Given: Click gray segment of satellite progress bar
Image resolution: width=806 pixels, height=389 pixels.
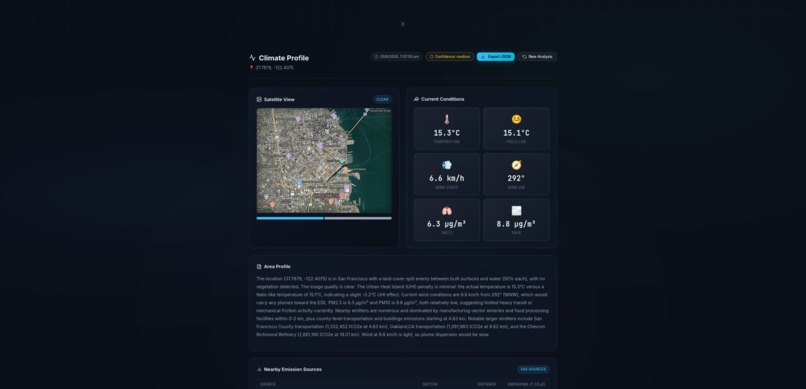Looking at the screenshot, I should coord(358,218).
